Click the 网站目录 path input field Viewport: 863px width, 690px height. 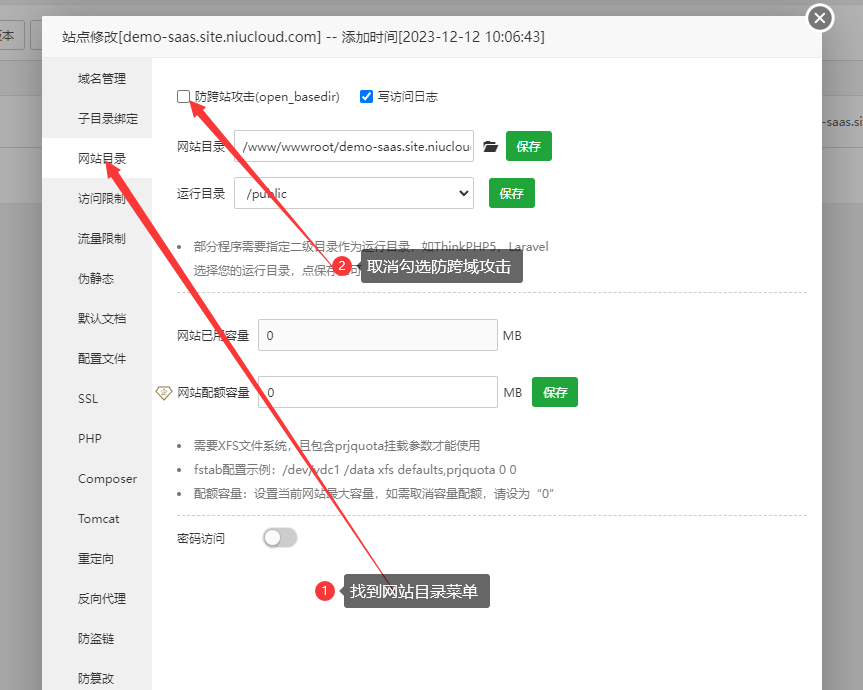tap(354, 147)
